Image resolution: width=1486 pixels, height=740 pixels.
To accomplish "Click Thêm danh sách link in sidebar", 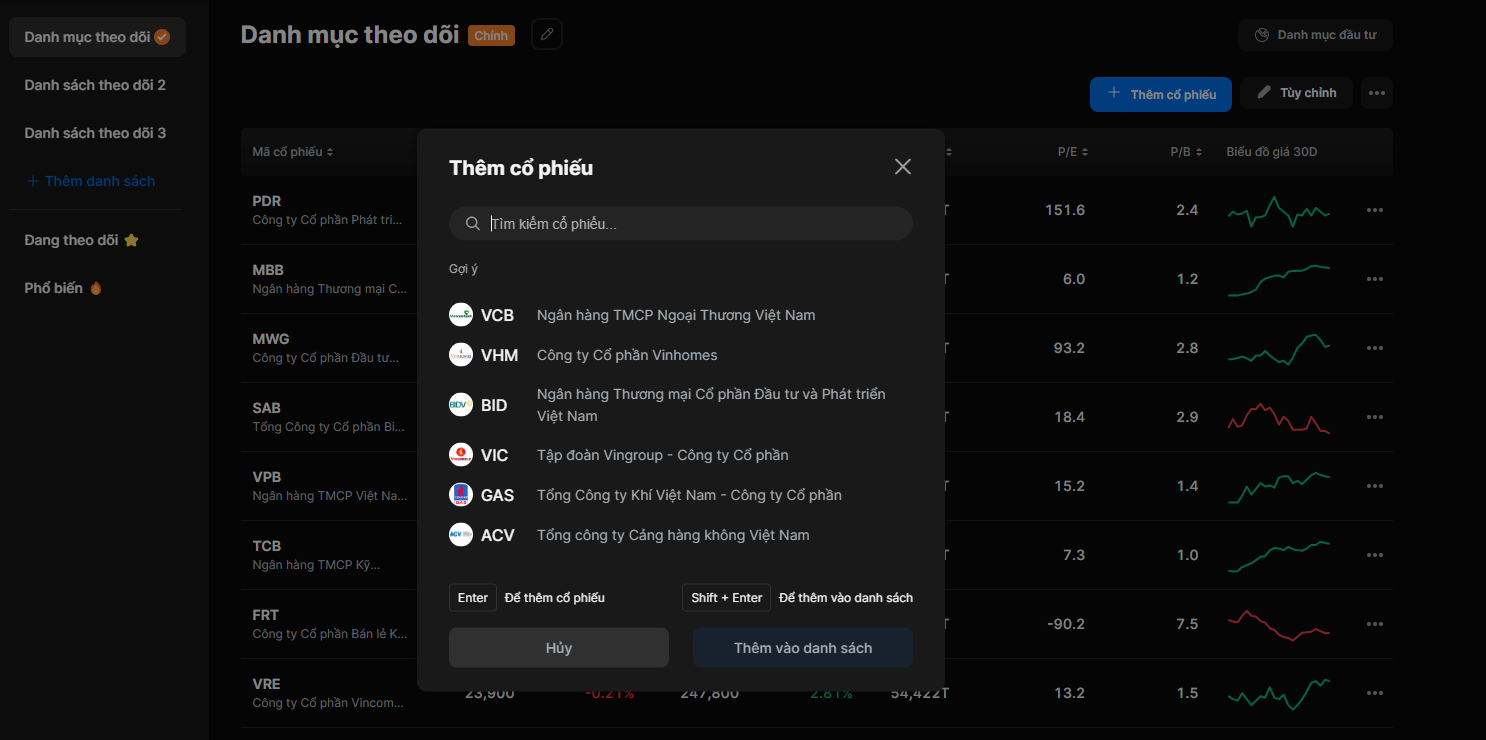I will pyautogui.click(x=91, y=181).
